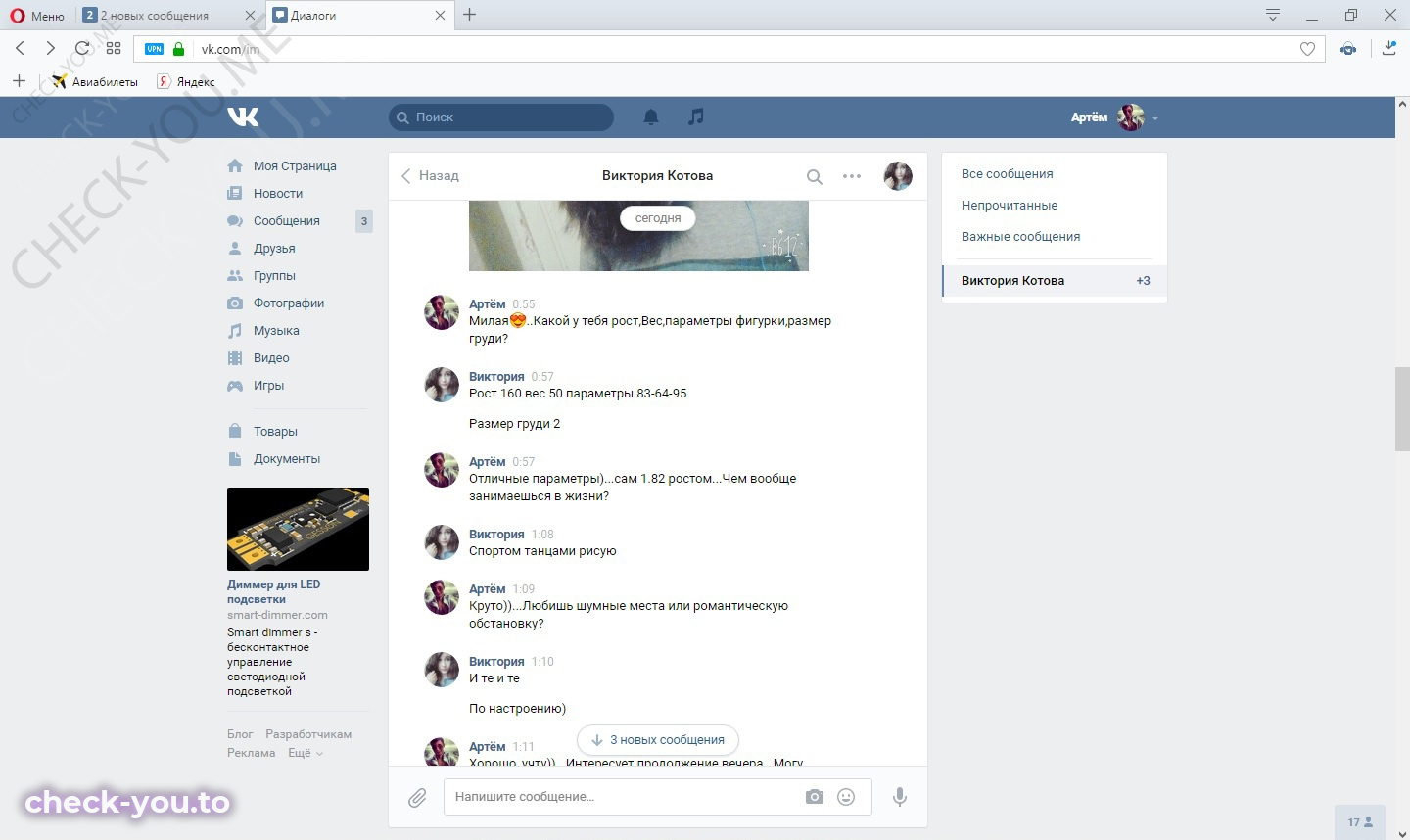Open Яндекс bookmark

pyautogui.click(x=186, y=82)
